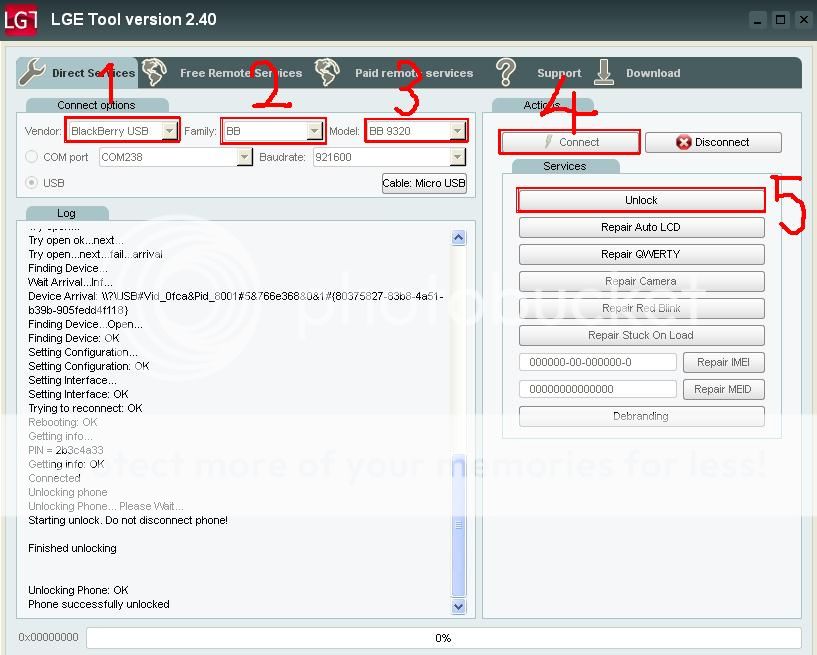Click the red X Disconnect icon
Image resolution: width=817 pixels, height=655 pixels.
[x=684, y=142]
